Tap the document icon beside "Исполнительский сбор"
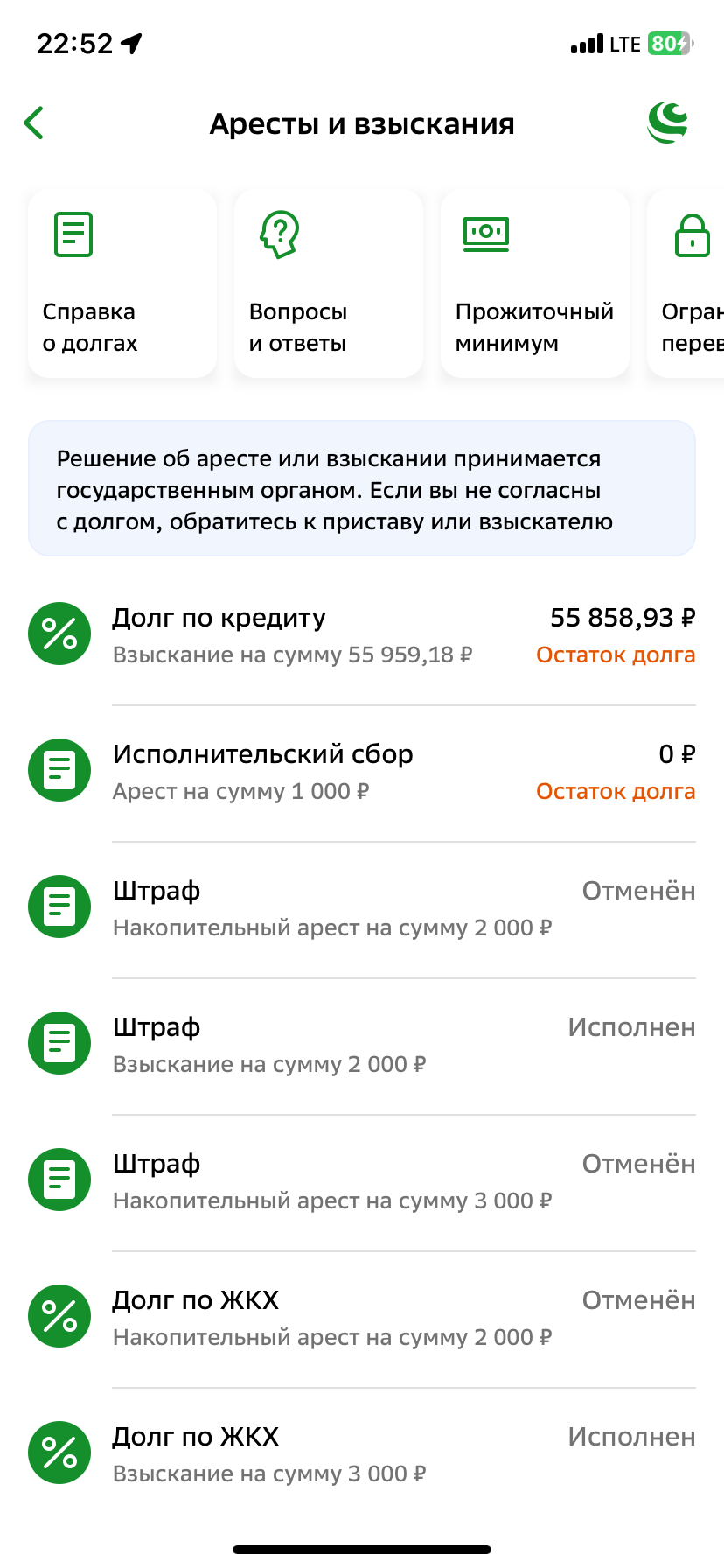Screen dimensions: 724x1568 point(59,770)
